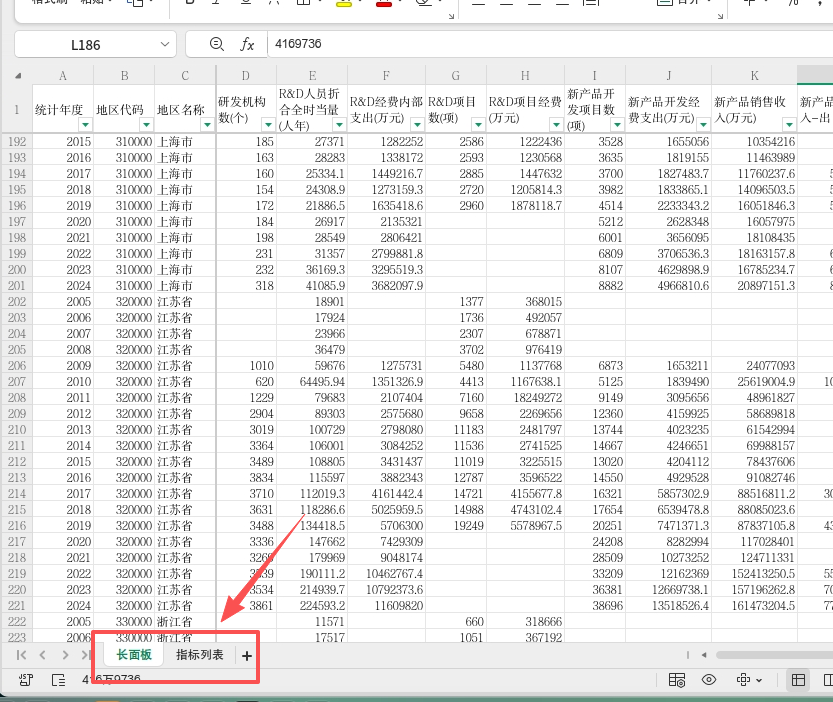The width and height of the screenshot is (833, 702).
Task: Open filter dropdown for R&D人员折合全时当量 column
Action: tap(339, 125)
